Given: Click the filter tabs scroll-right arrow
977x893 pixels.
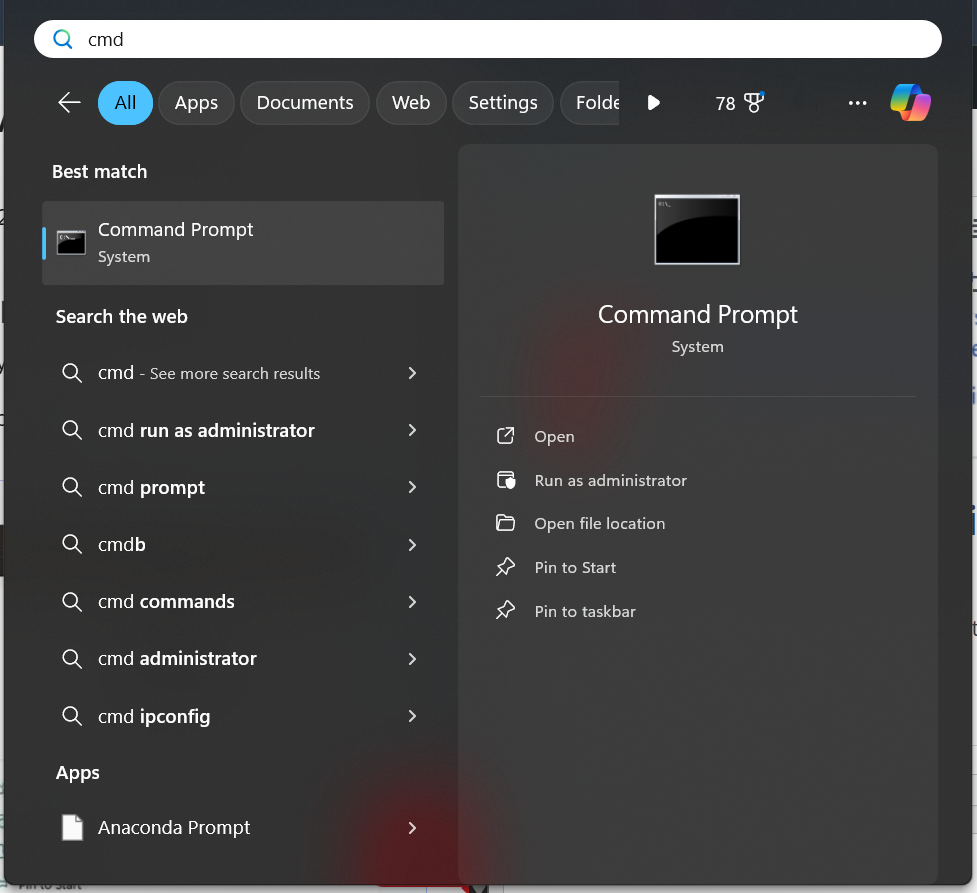Looking at the screenshot, I should (x=653, y=103).
